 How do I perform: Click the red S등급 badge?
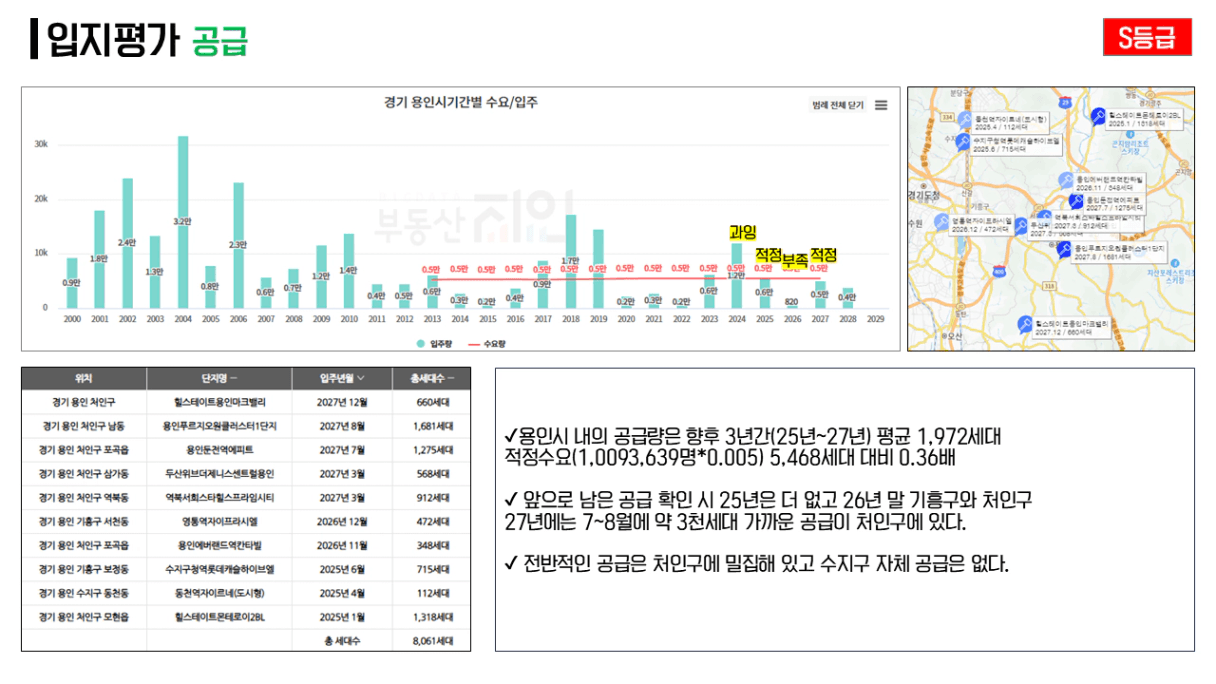[1147, 38]
